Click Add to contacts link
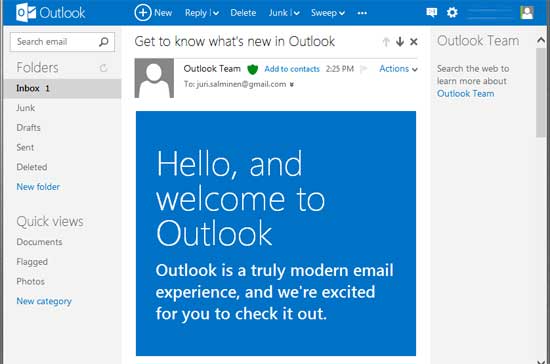This screenshot has height=364, width=550. click(x=292, y=69)
